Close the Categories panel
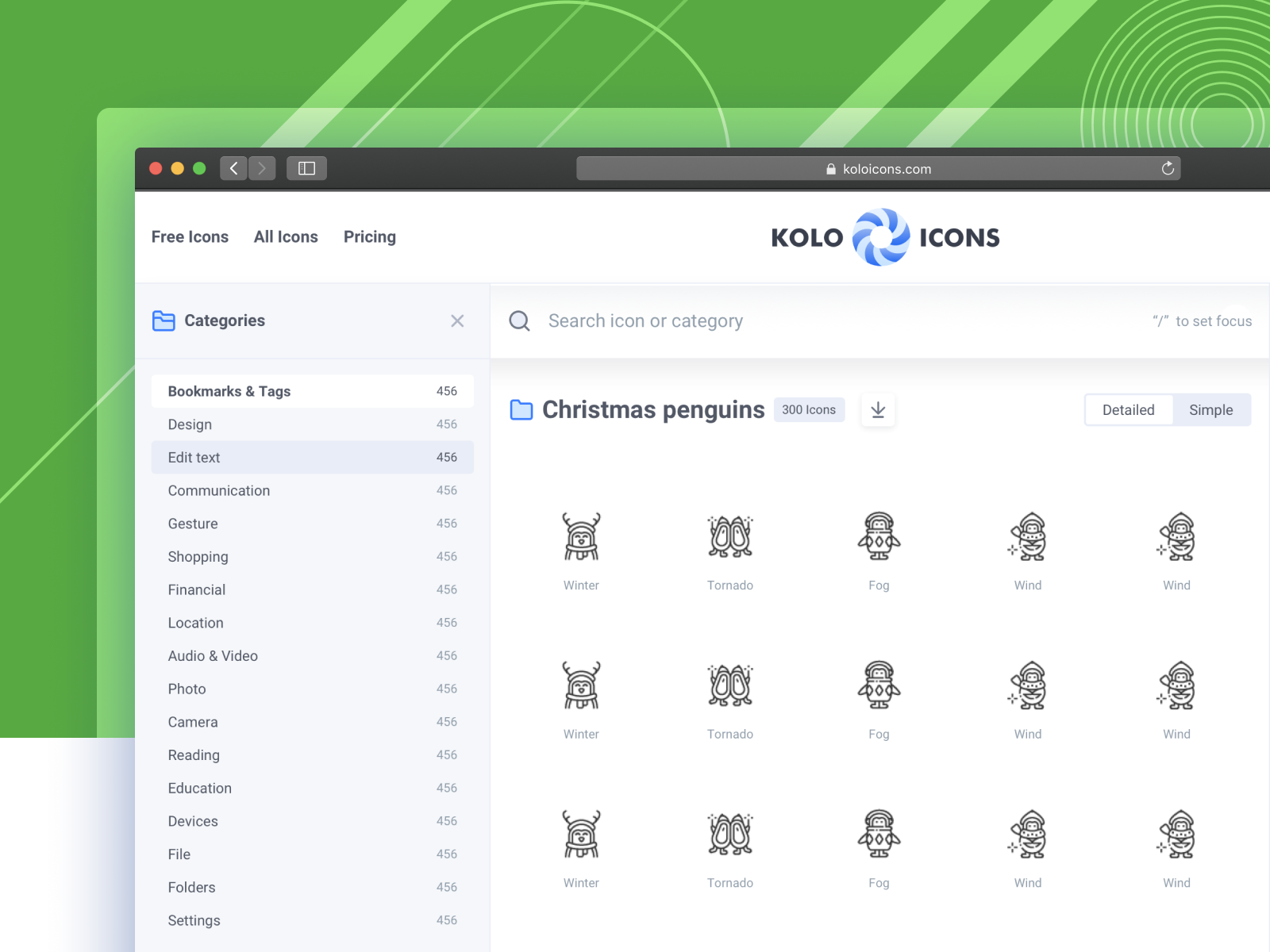Viewport: 1270px width, 952px height. (x=457, y=321)
